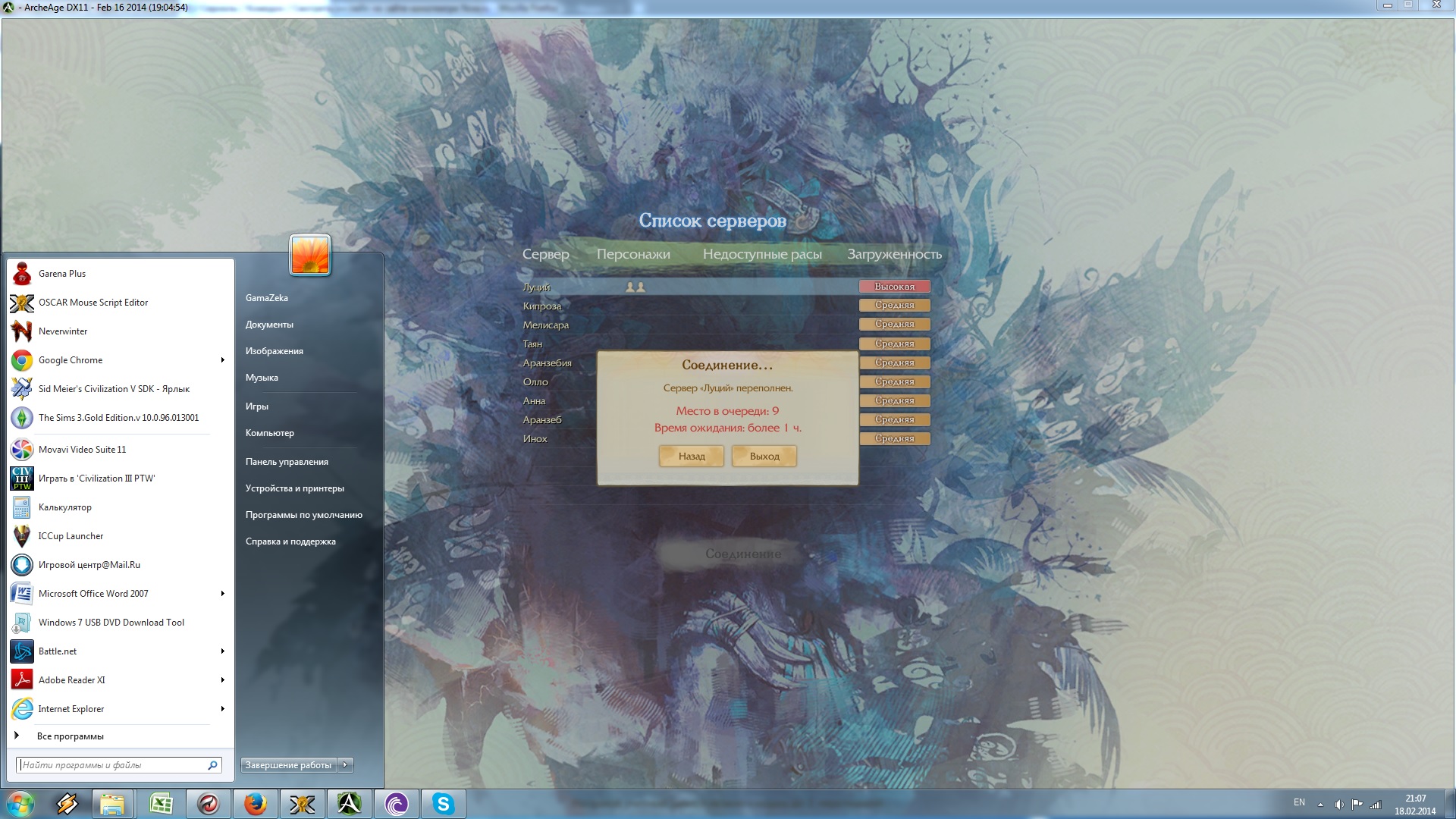Expand Adobe Reader XI jump list arrow
The width and height of the screenshot is (1456, 819).
click(x=222, y=680)
